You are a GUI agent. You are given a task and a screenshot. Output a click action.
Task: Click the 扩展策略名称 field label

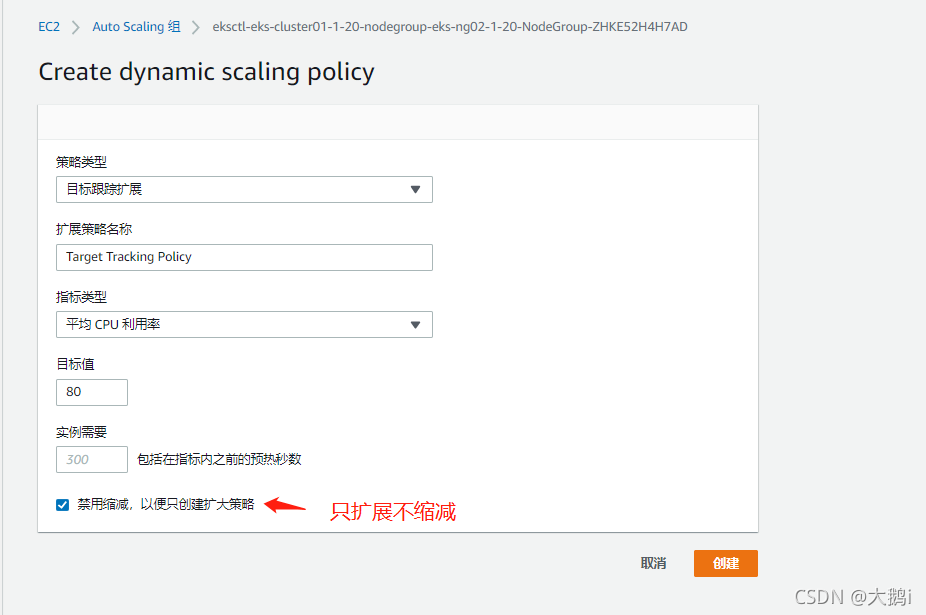click(x=94, y=229)
